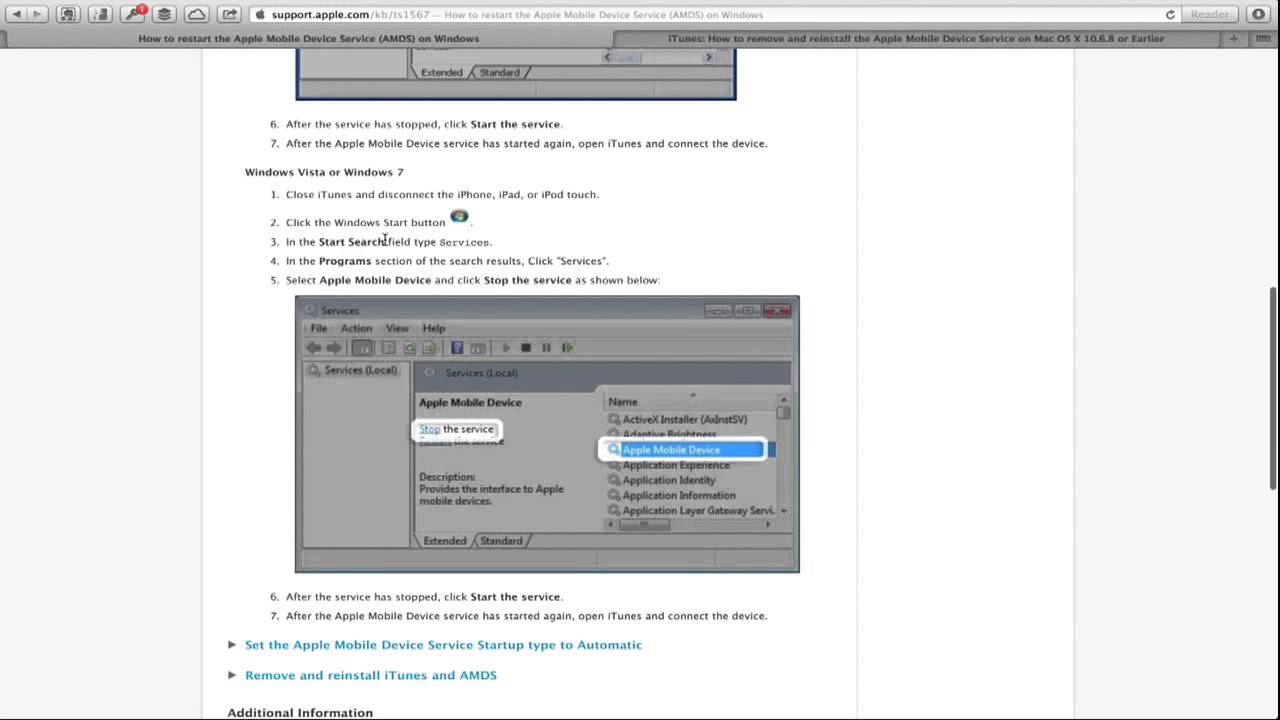1280x720 pixels.
Task: Switch to the AMDS on Windows tab
Action: click(308, 38)
